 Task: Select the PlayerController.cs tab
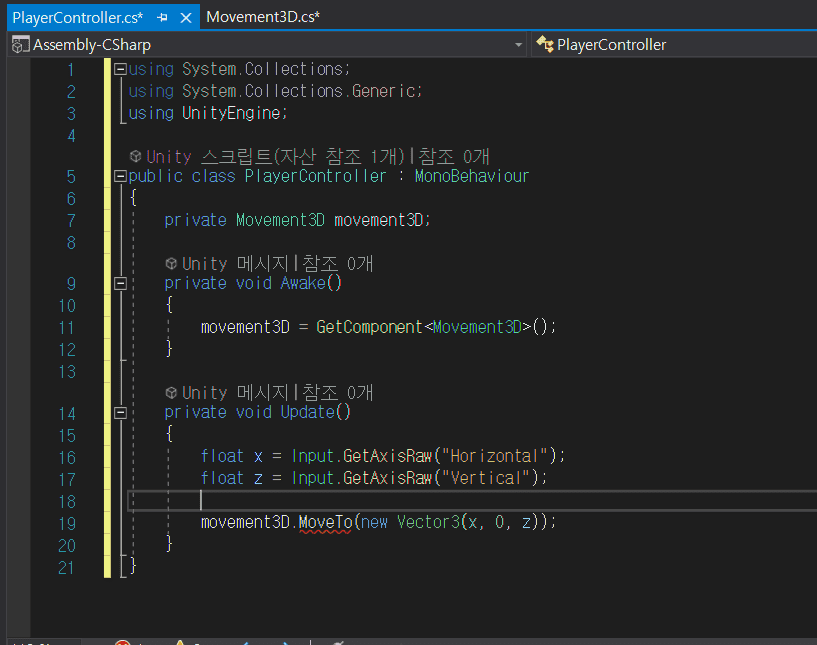(77, 17)
